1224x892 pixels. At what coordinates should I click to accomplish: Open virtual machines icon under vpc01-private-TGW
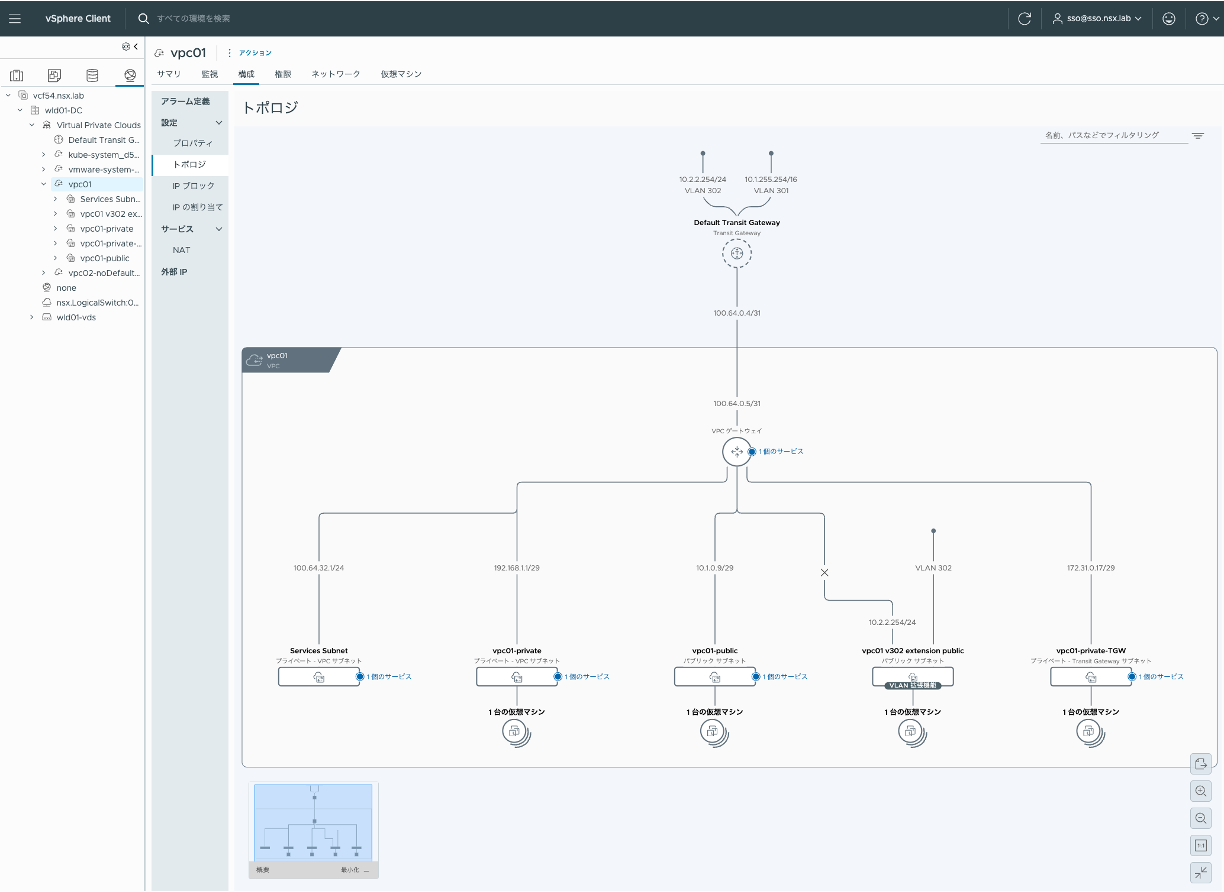click(1091, 732)
